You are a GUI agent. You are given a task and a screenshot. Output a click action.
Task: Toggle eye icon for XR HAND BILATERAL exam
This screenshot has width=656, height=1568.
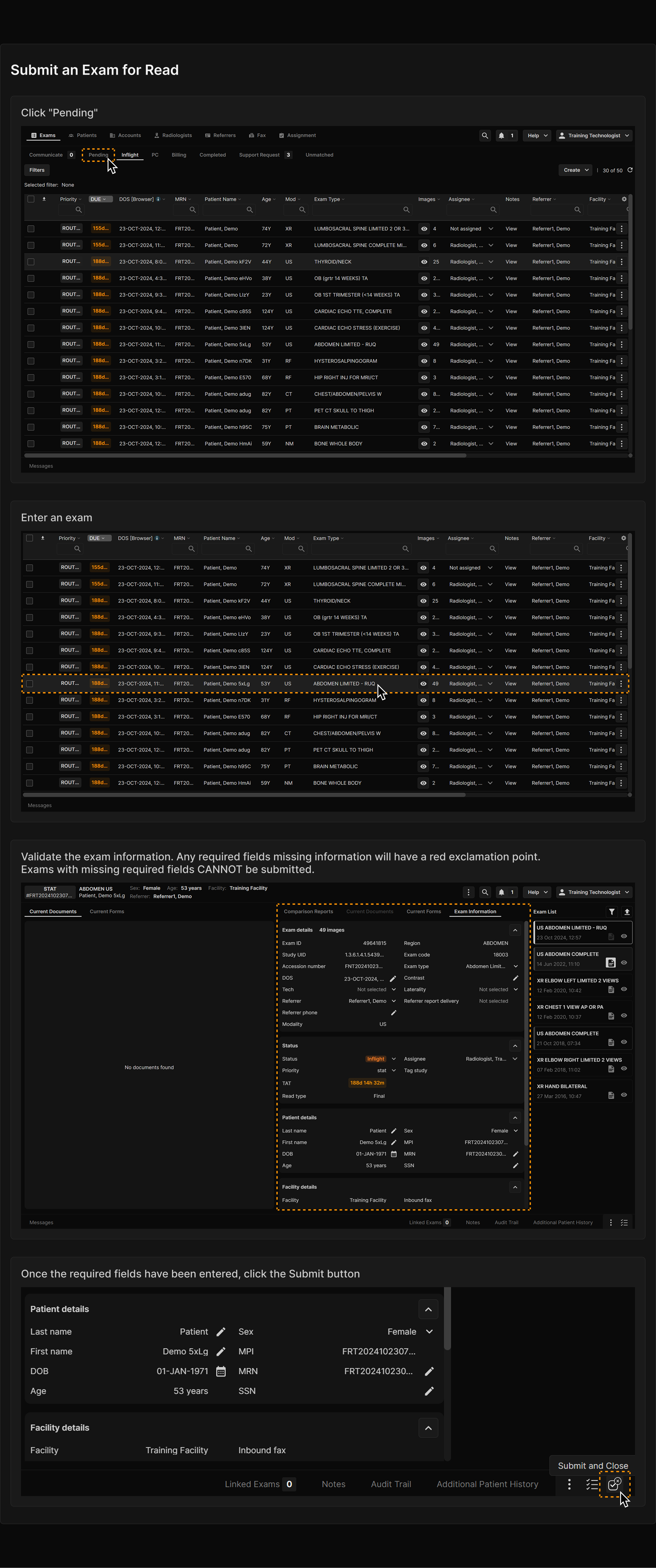(x=624, y=1095)
